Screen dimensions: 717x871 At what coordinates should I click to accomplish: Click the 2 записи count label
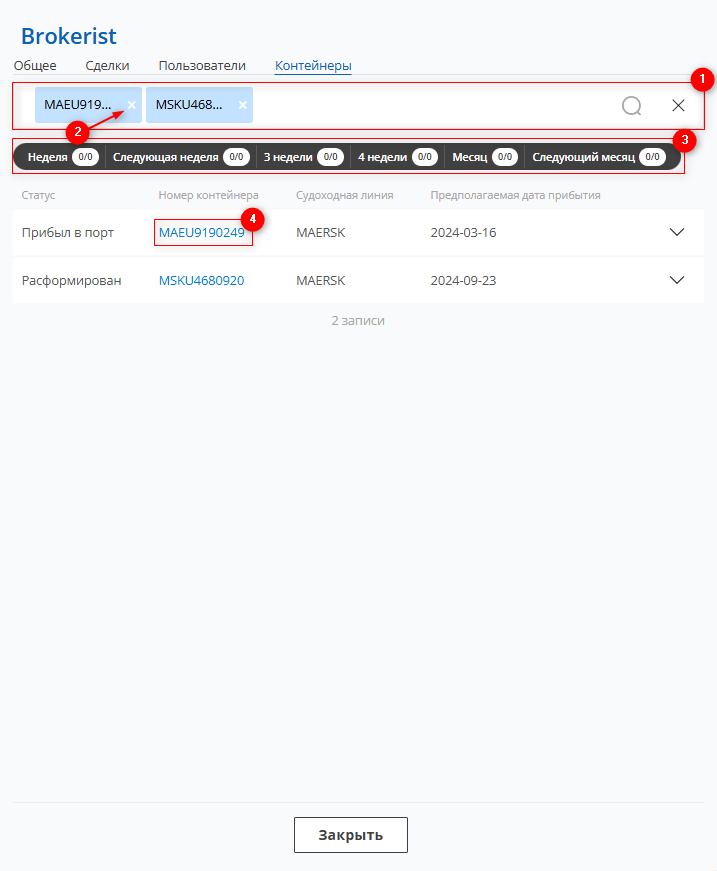tap(358, 321)
